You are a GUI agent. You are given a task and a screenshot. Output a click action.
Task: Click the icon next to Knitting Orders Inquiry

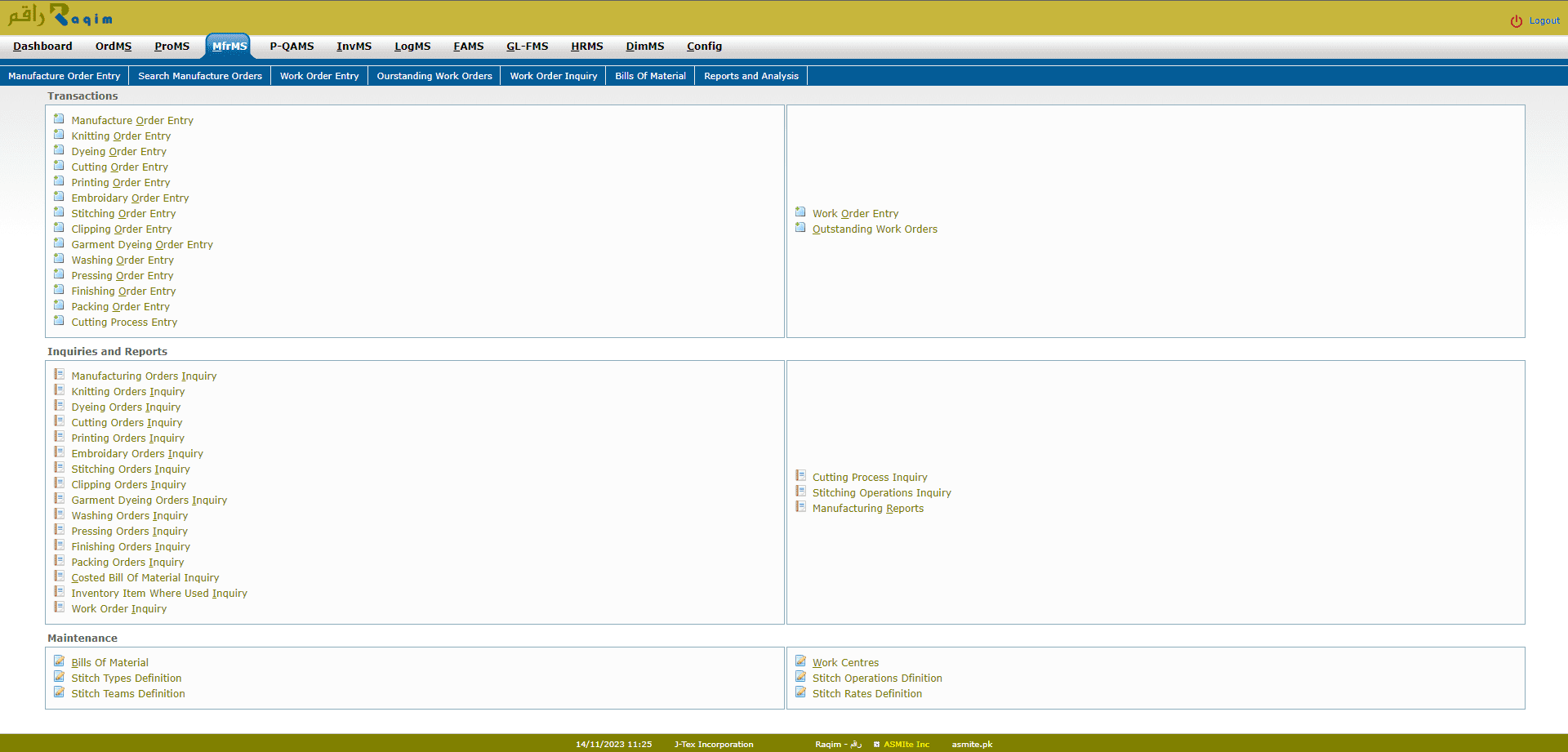pos(59,390)
